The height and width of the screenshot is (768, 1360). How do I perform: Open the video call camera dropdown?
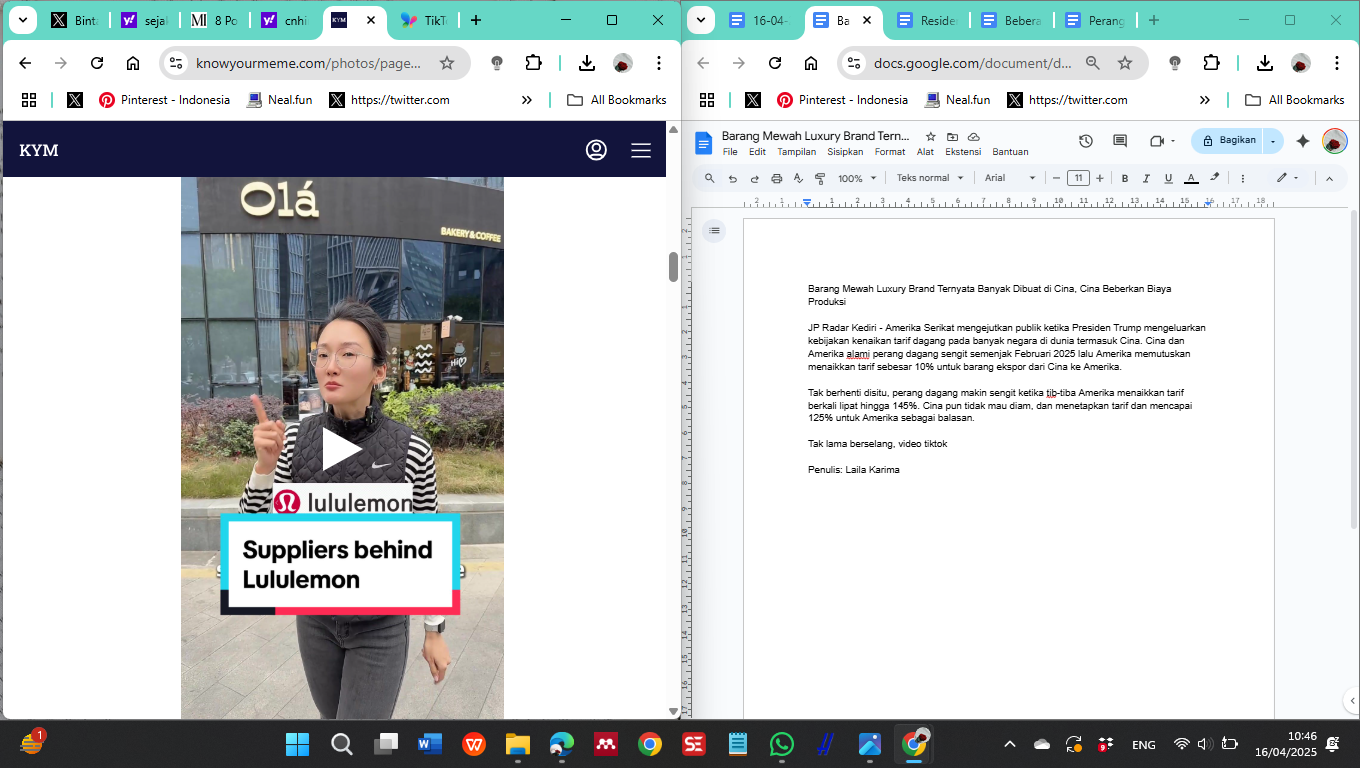click(1162, 141)
